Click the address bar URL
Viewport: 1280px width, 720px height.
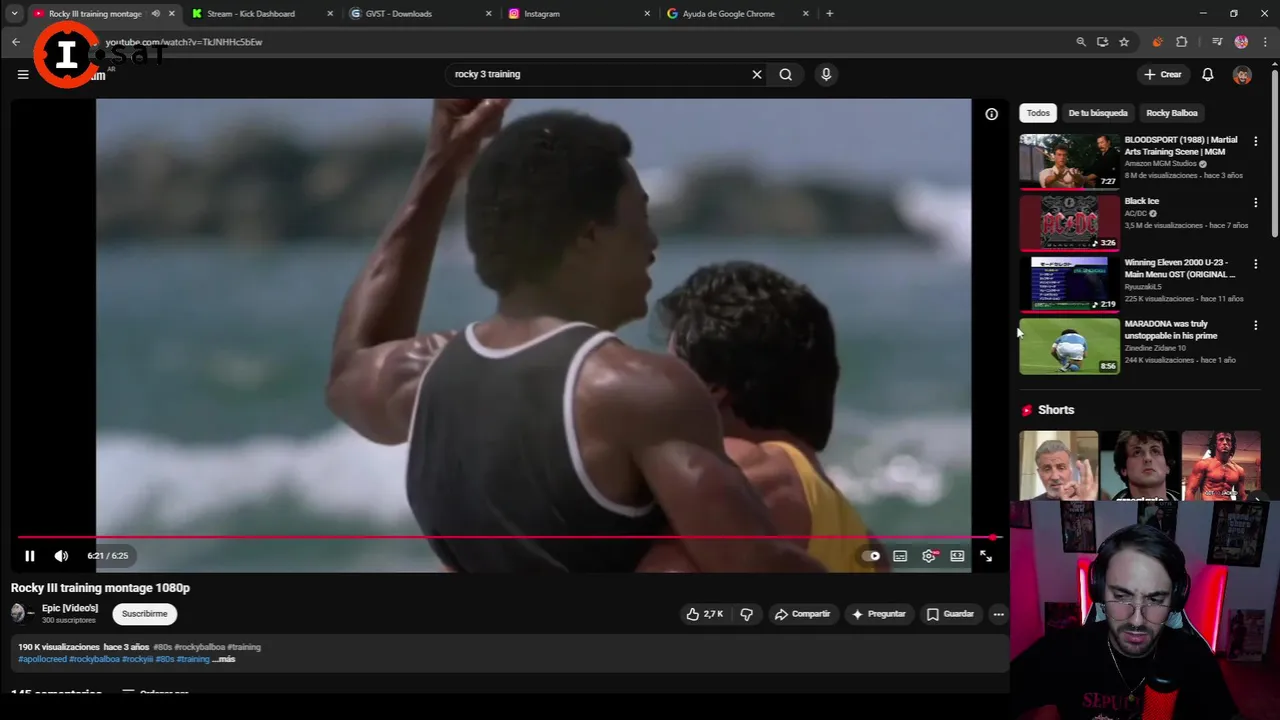point(184,42)
